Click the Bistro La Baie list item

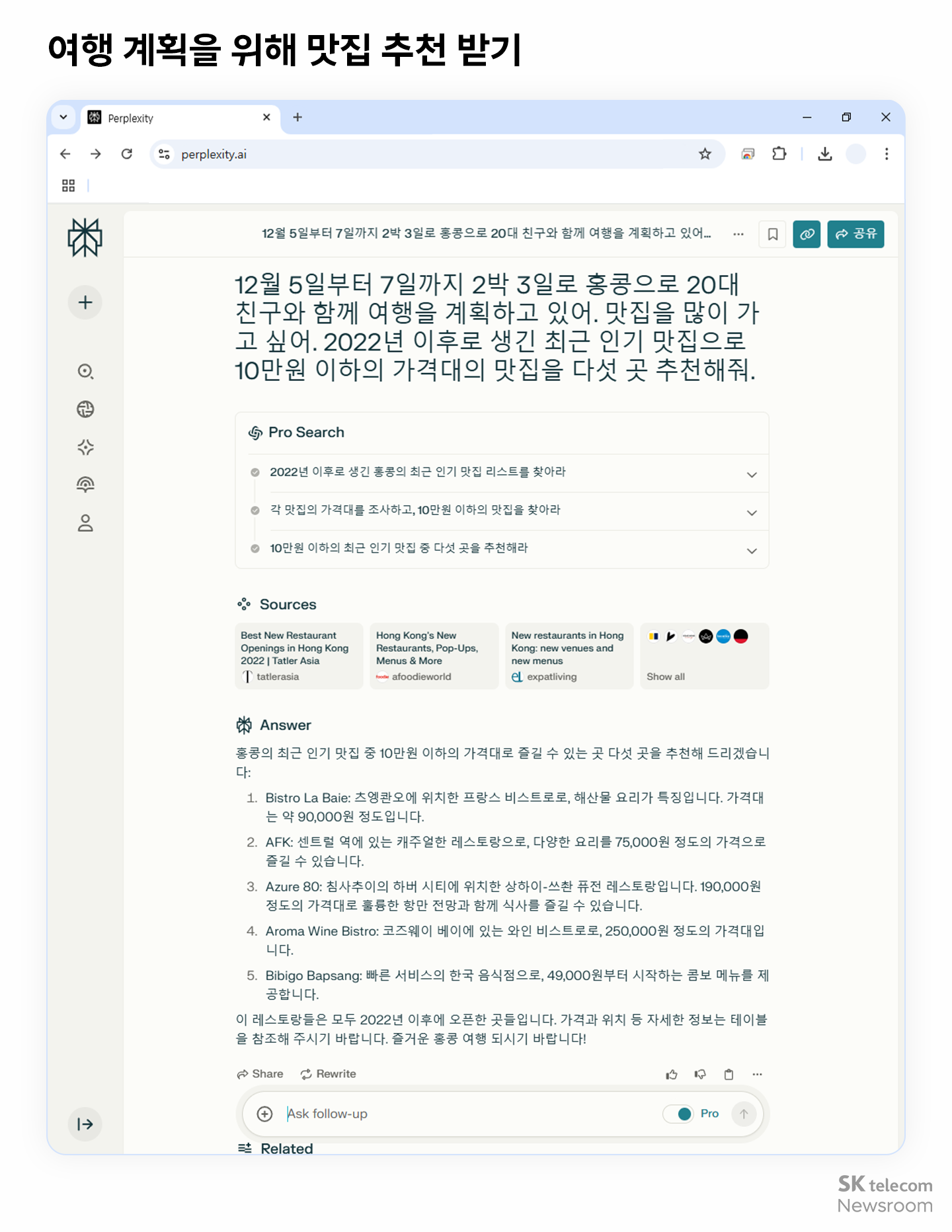pos(514,807)
